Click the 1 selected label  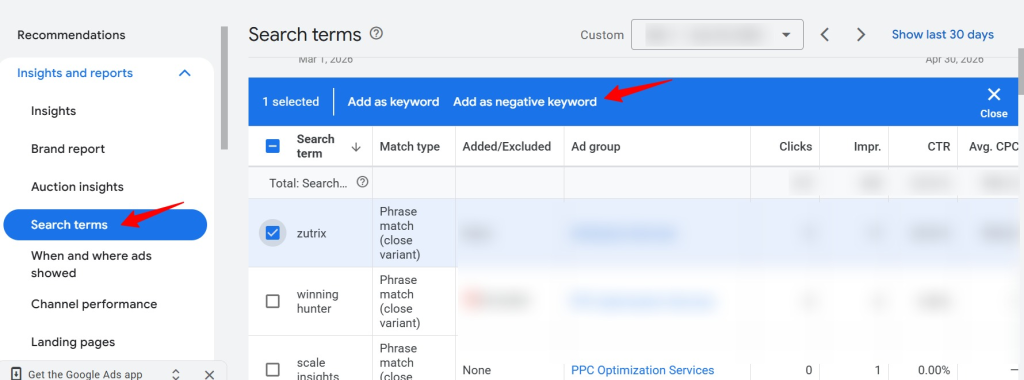[x=291, y=102]
